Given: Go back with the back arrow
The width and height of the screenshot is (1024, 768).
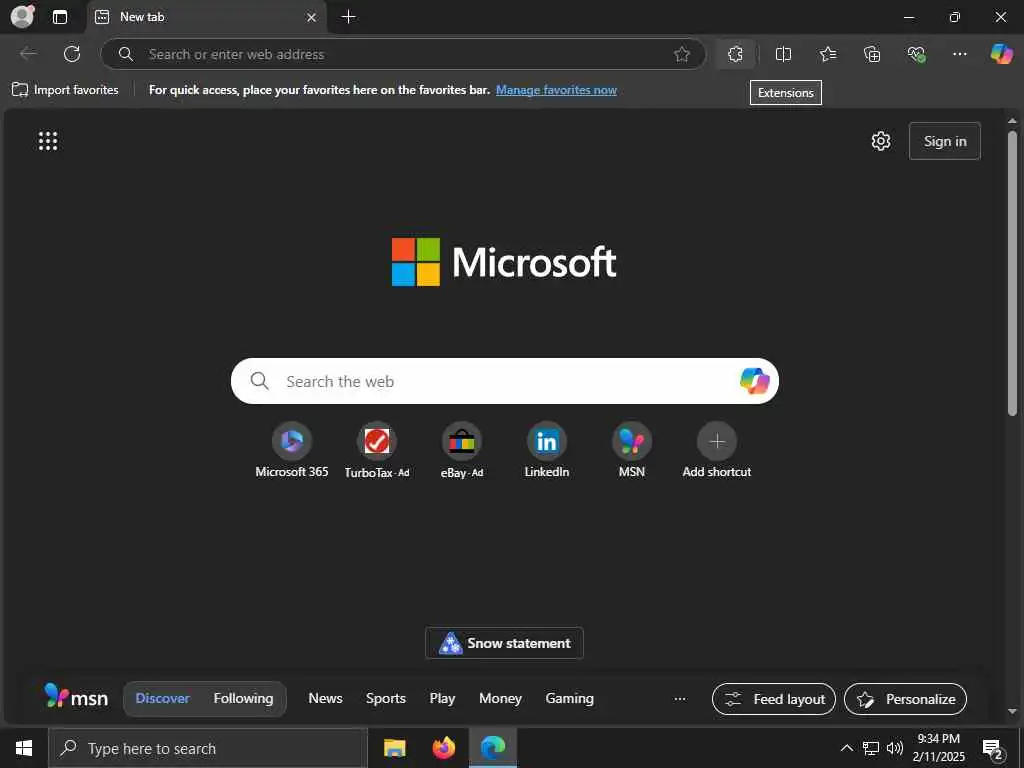Looking at the screenshot, I should tap(29, 54).
